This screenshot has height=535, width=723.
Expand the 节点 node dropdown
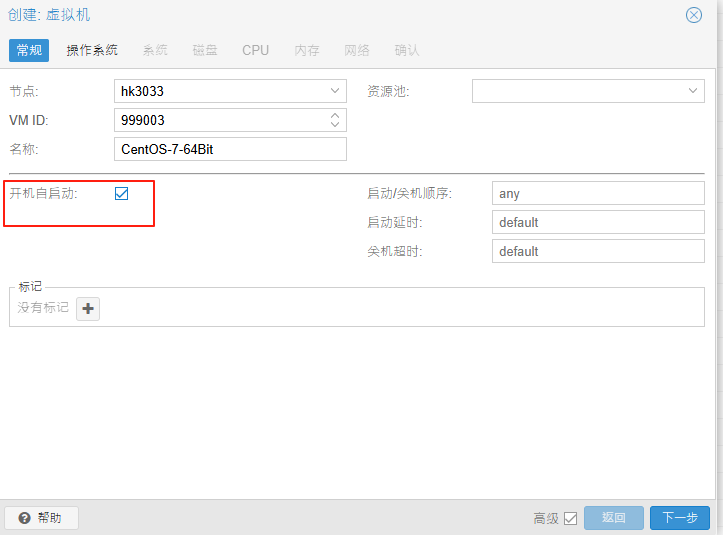[x=335, y=91]
